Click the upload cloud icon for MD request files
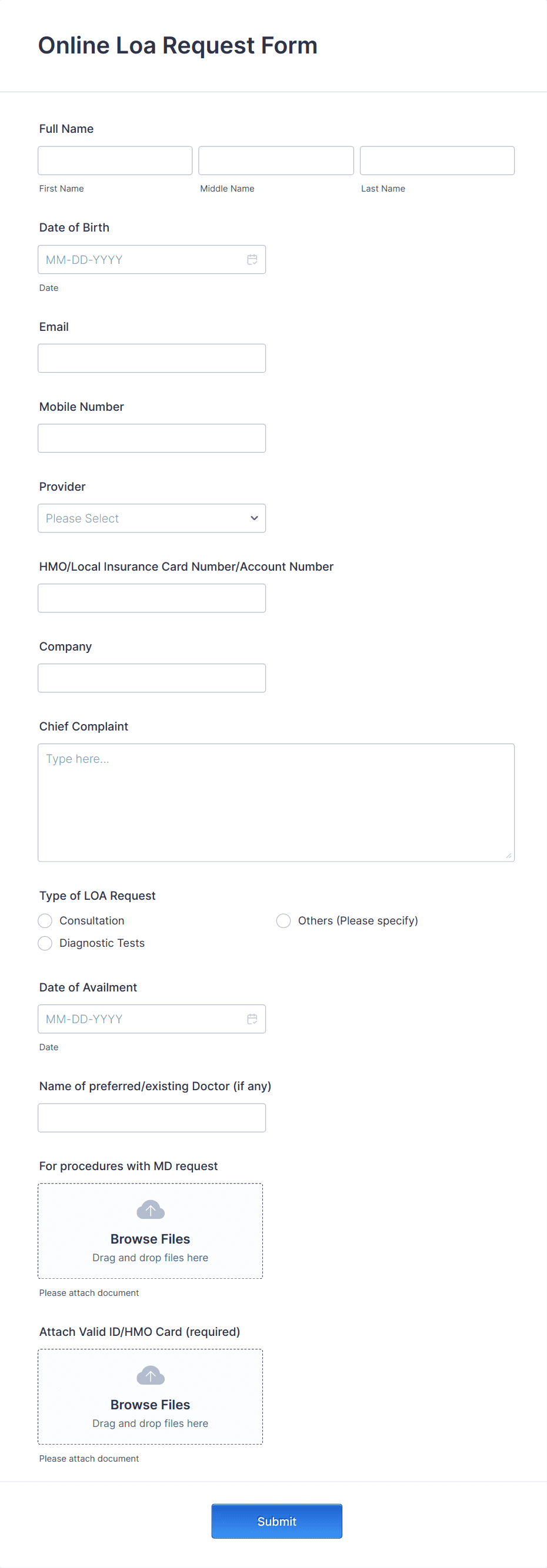Image resolution: width=547 pixels, height=1568 pixels. pyautogui.click(x=150, y=1209)
